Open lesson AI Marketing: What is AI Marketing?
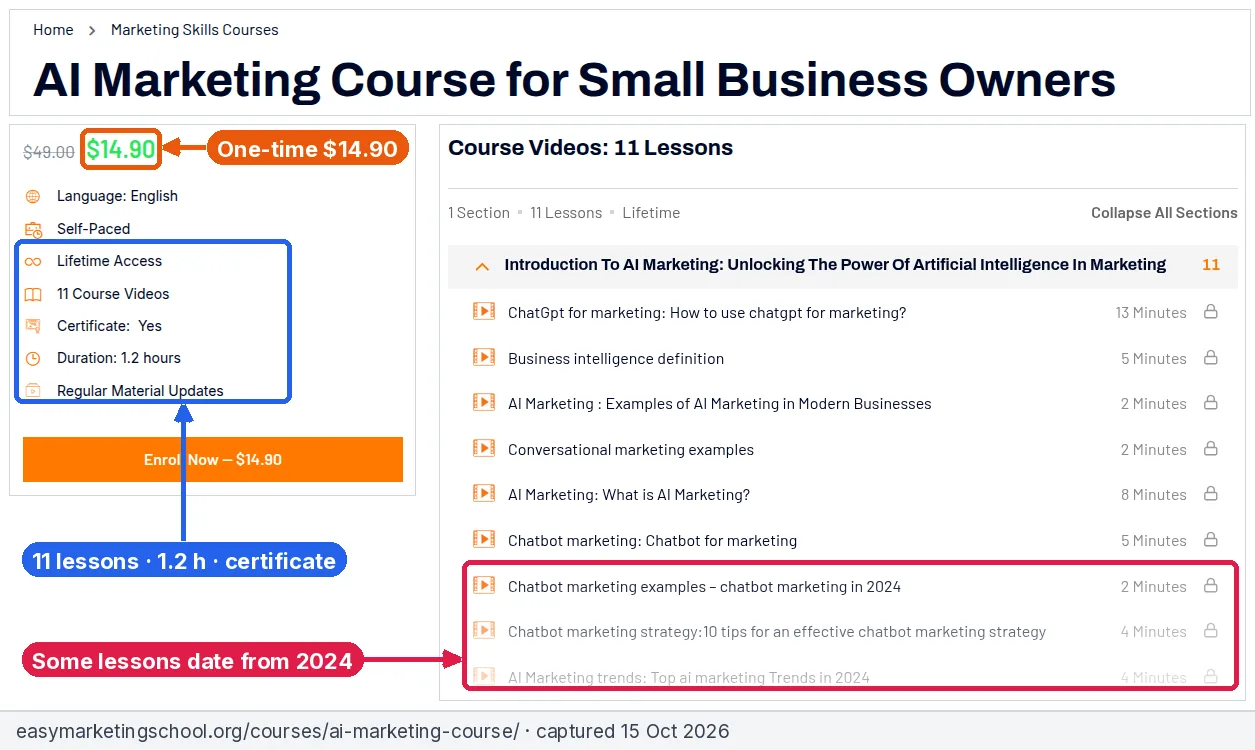The image size is (1255, 750). point(629,495)
